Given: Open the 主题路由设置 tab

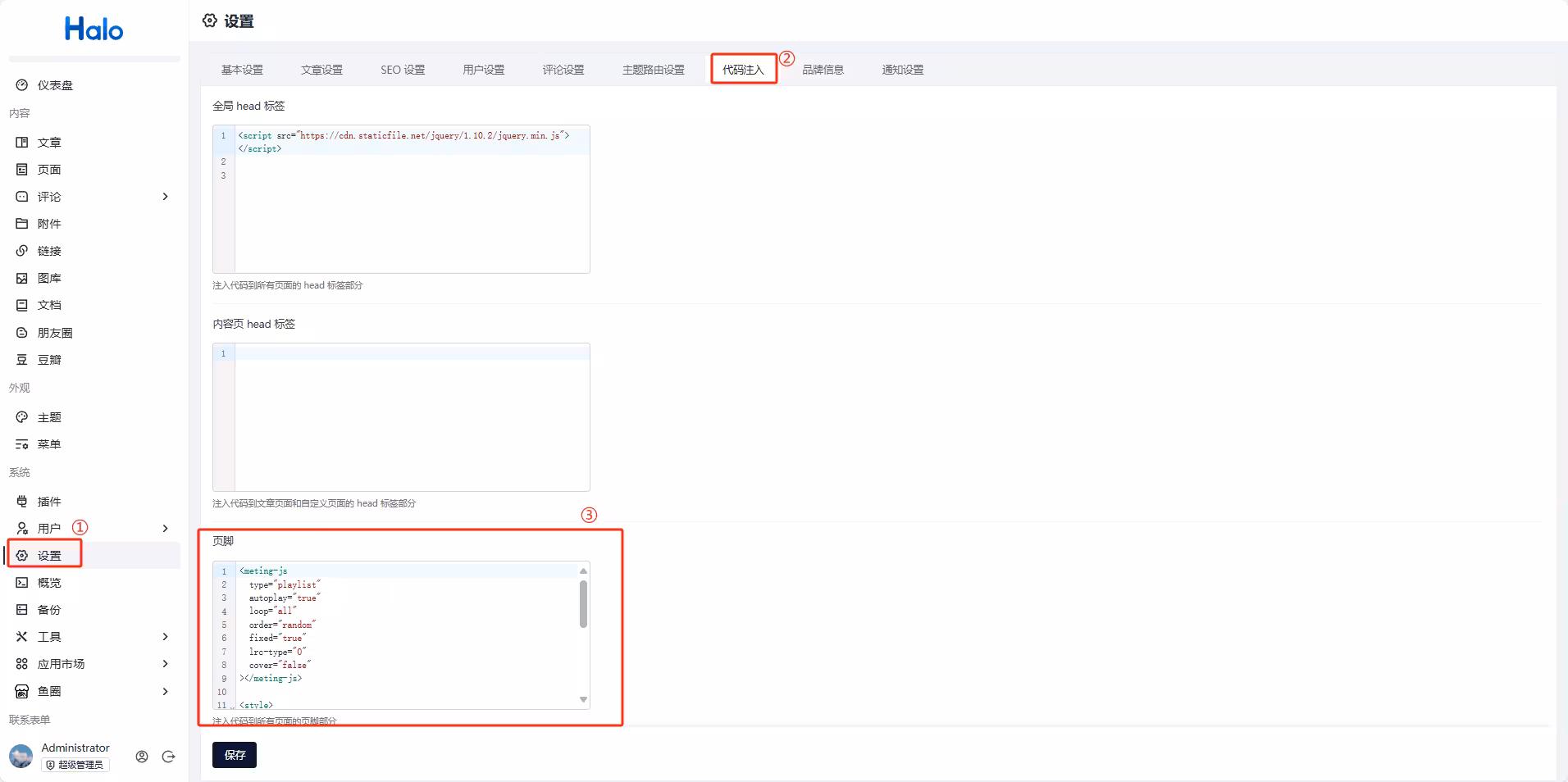Looking at the screenshot, I should [654, 70].
